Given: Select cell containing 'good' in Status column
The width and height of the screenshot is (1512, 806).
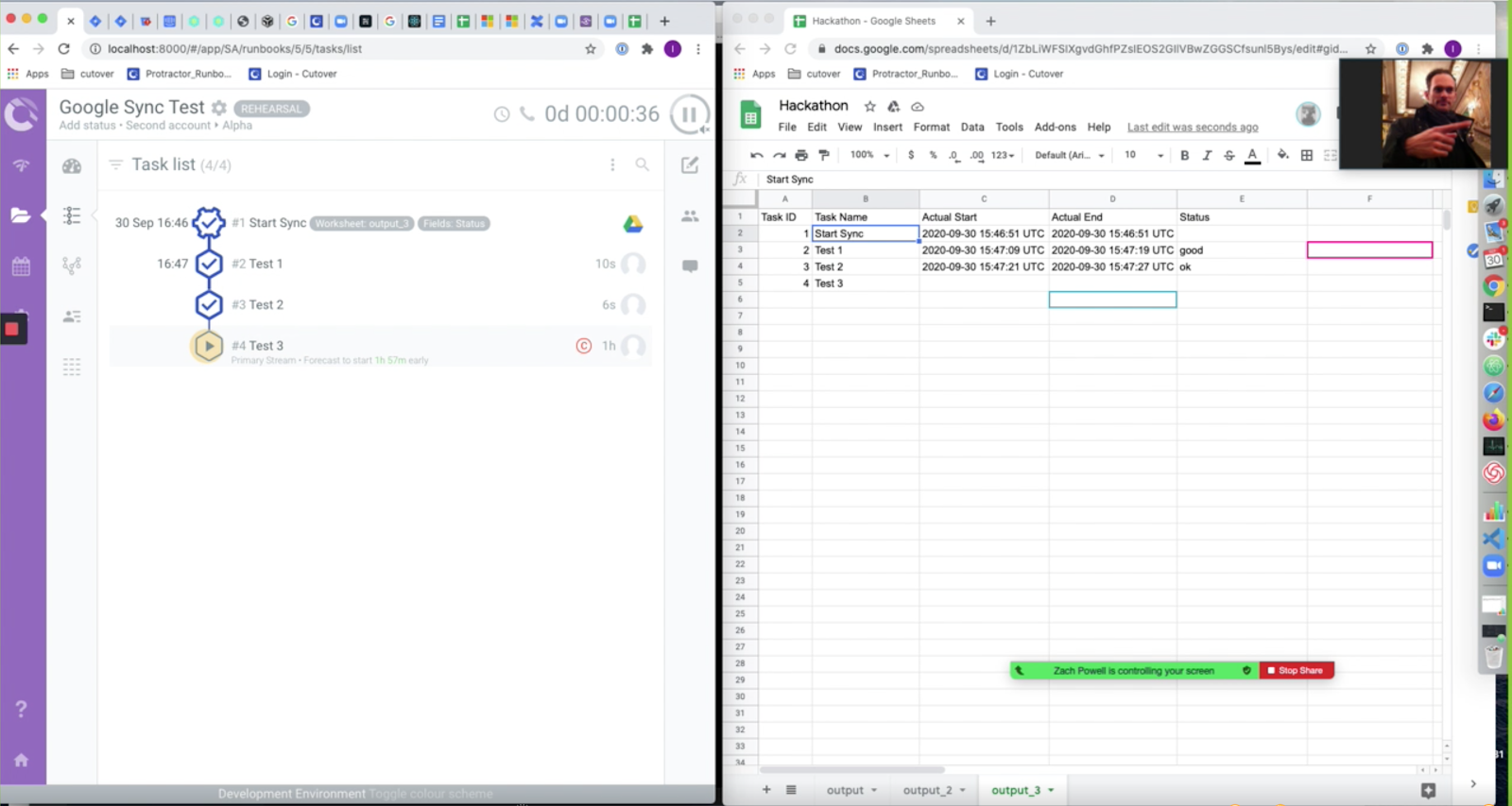Looking at the screenshot, I should point(1242,250).
